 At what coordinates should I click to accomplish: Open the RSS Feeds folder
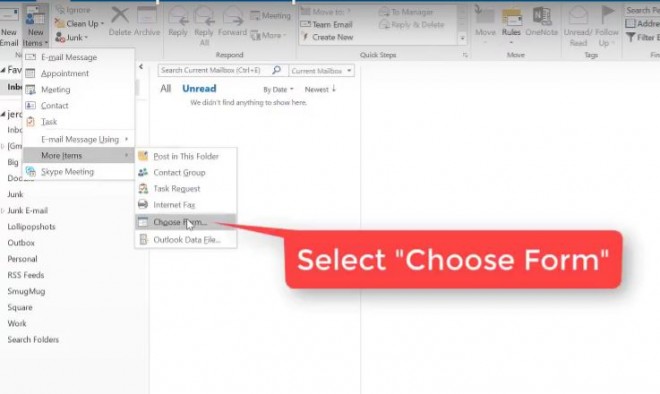pos(26,275)
